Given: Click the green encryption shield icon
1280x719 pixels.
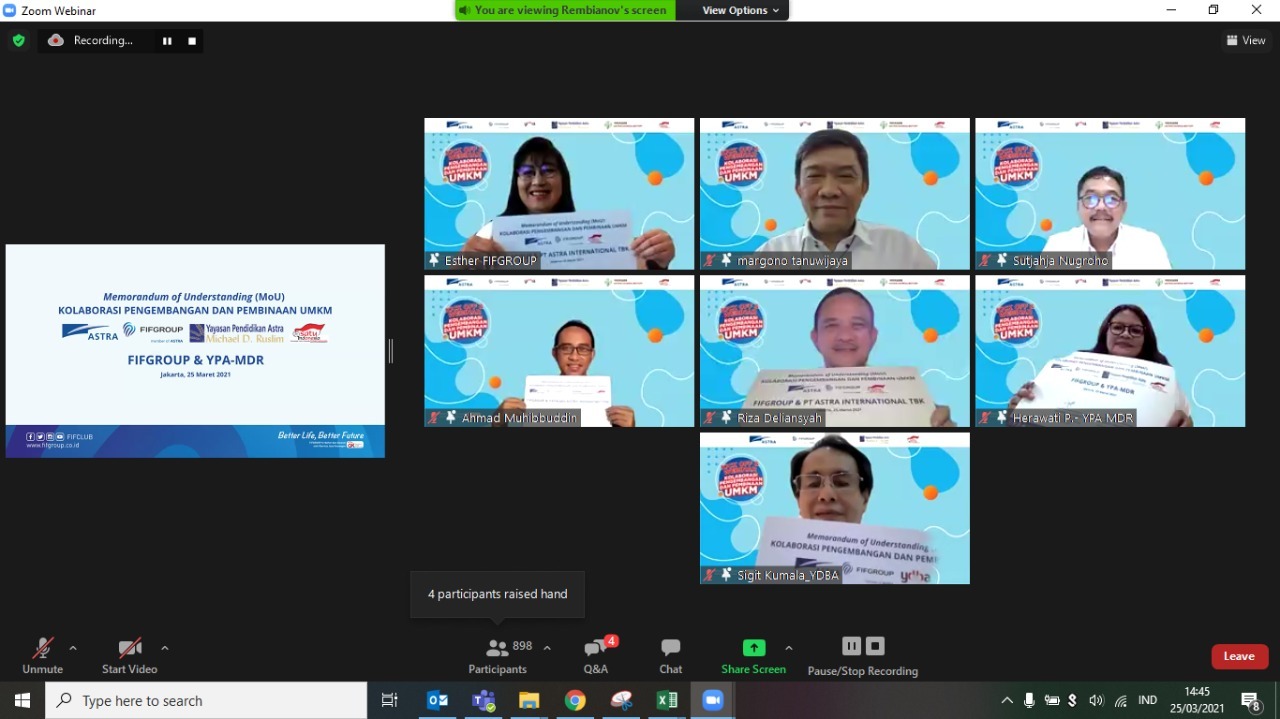Looking at the screenshot, I should (x=18, y=40).
